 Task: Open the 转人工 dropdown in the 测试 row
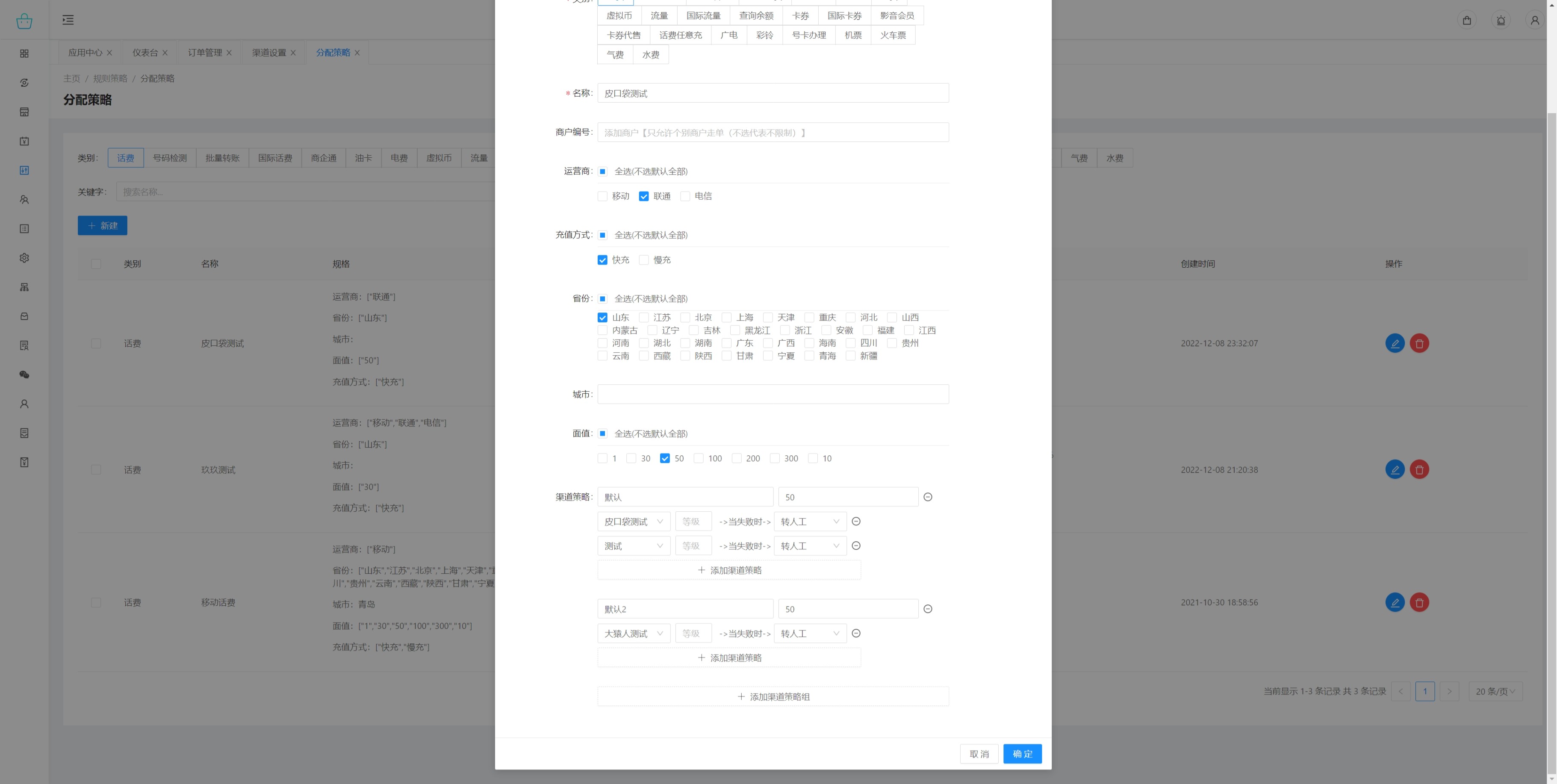pos(809,546)
